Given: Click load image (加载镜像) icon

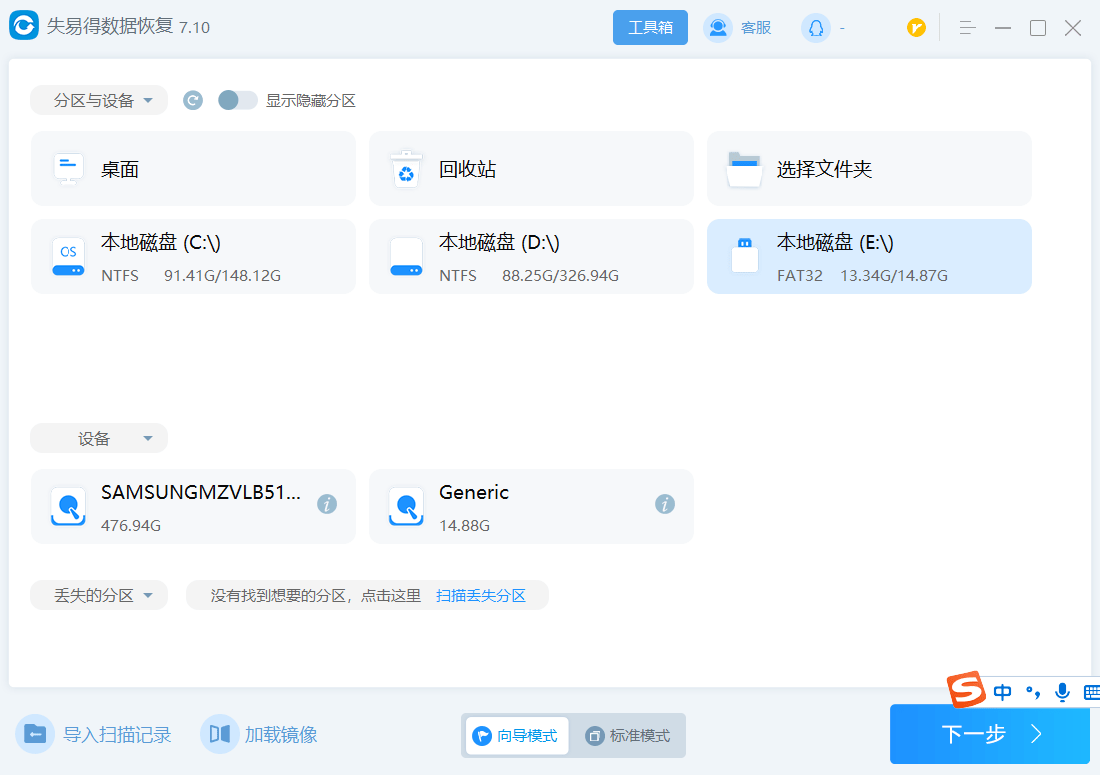Looking at the screenshot, I should [219, 735].
